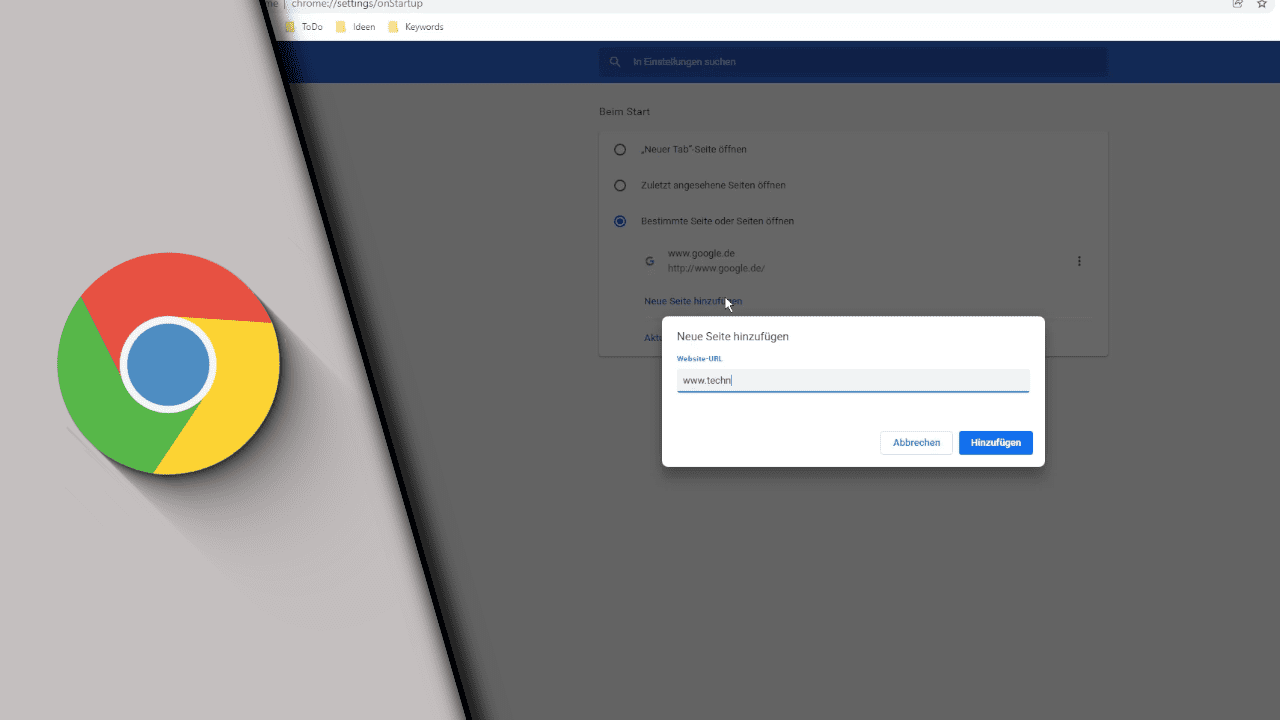
Task: Click the blue Hinzufügen button
Action: tap(996, 443)
